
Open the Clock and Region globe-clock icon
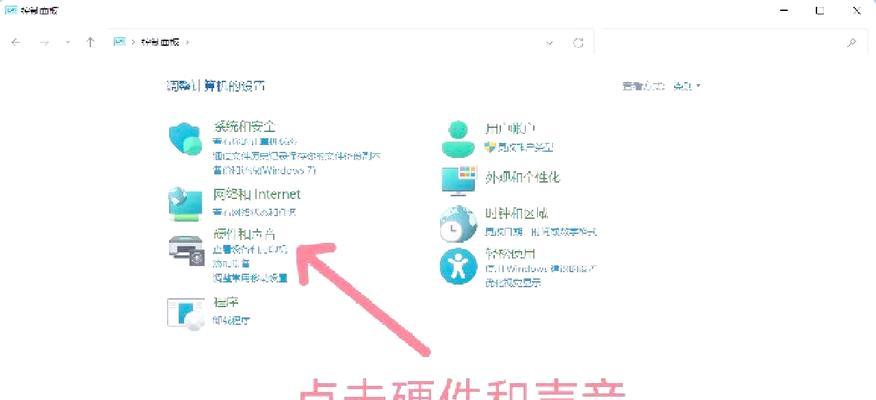point(458,223)
